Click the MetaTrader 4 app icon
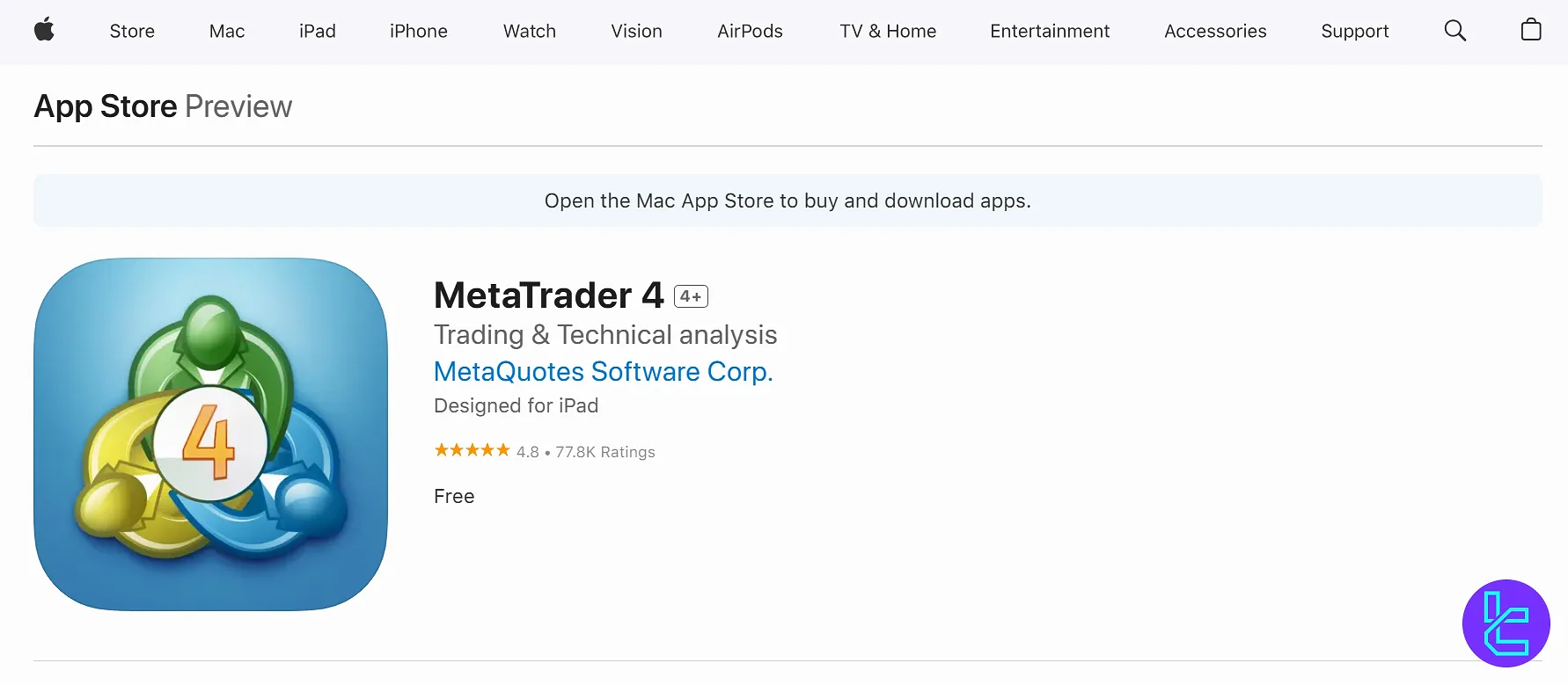The width and height of the screenshot is (1568, 685). (x=210, y=434)
